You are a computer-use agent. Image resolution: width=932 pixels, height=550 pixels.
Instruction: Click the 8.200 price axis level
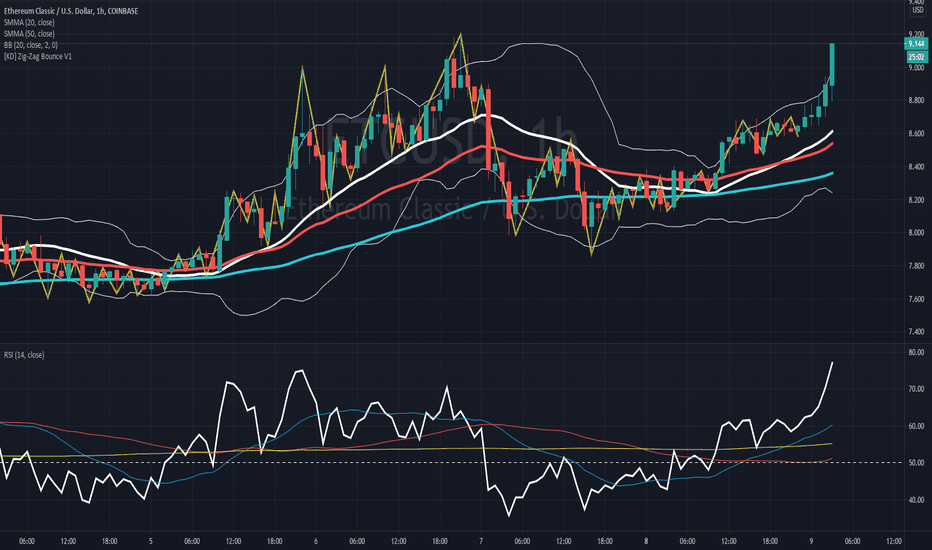(x=916, y=200)
